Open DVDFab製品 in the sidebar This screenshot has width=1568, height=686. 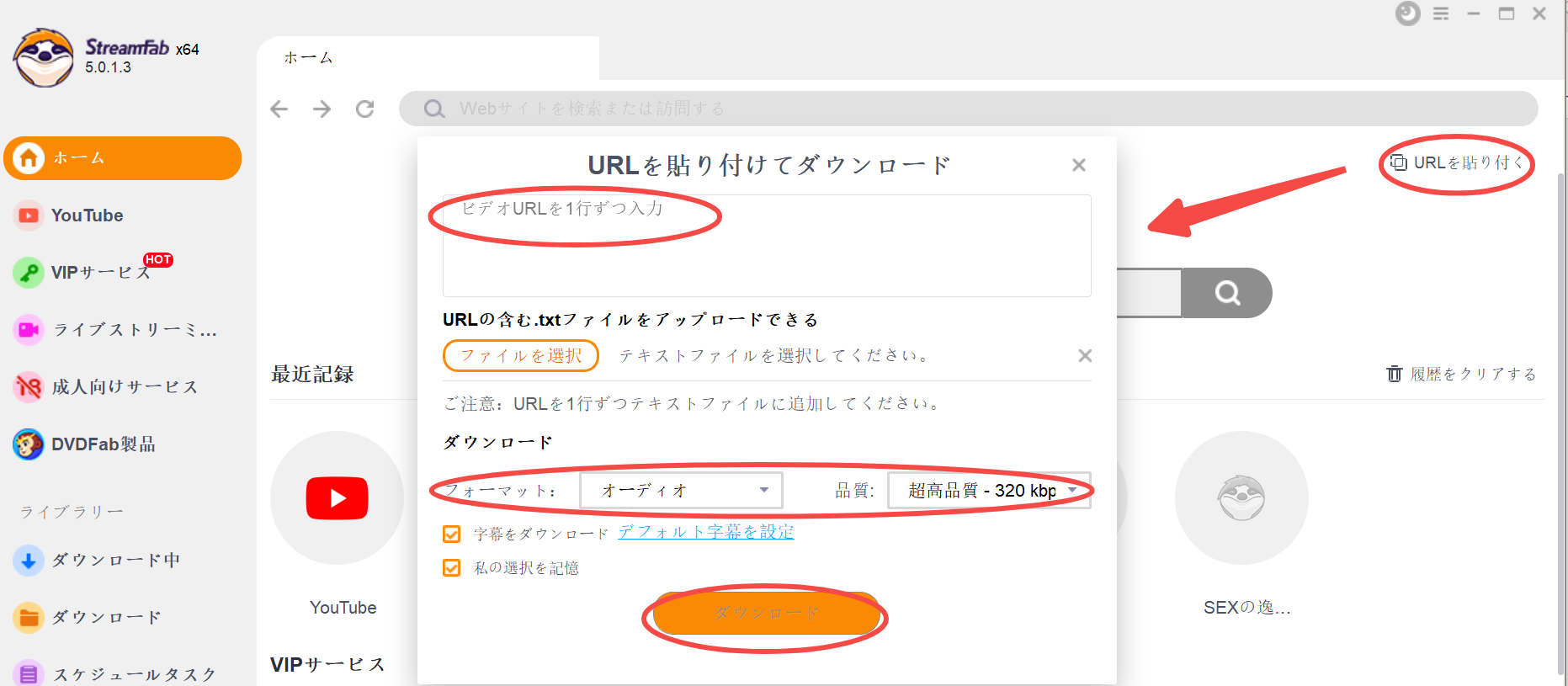tap(103, 444)
